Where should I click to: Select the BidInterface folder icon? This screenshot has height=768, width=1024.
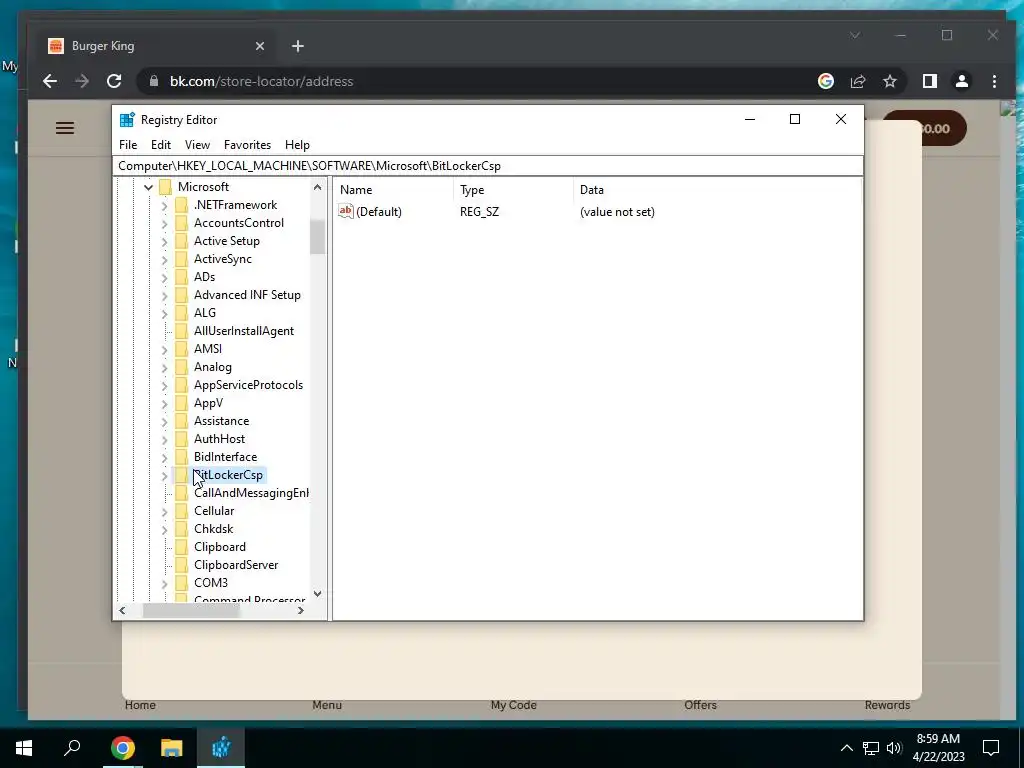pyautogui.click(x=182, y=457)
